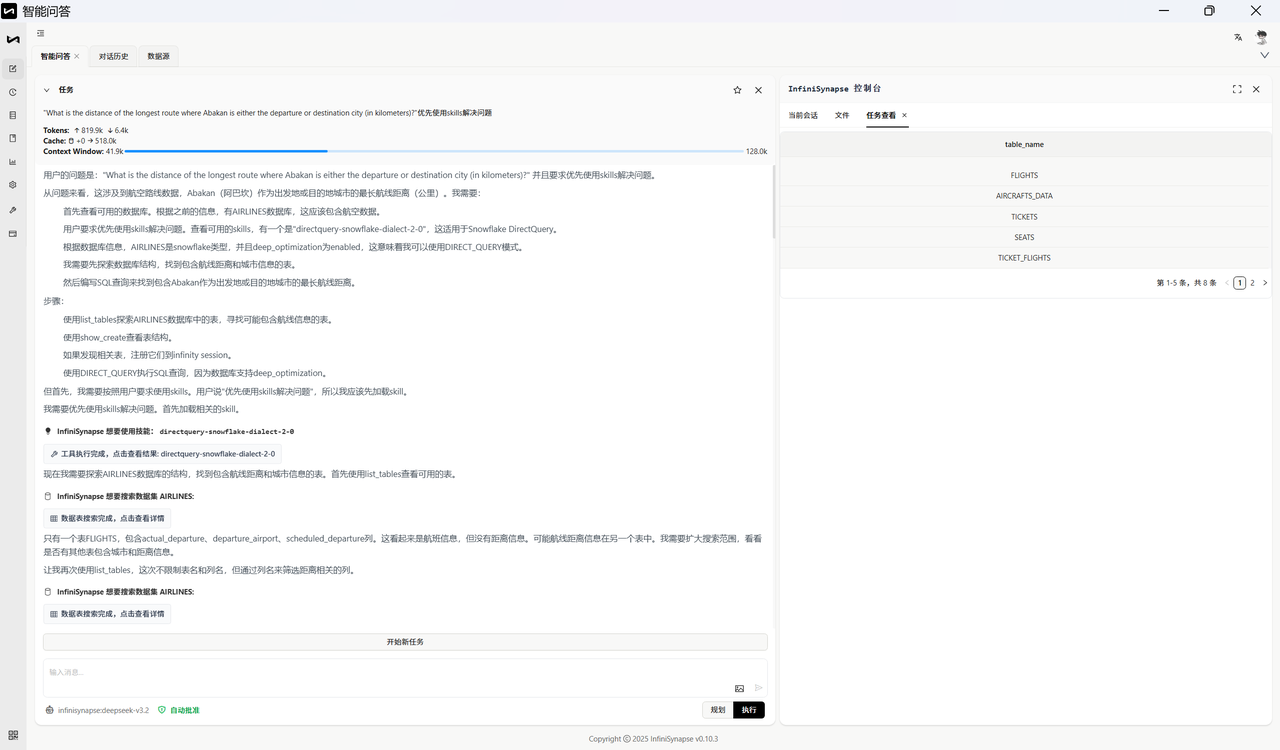Expand the tabs overflow chevron at top right
The height and width of the screenshot is (750, 1280).
point(1265,56)
